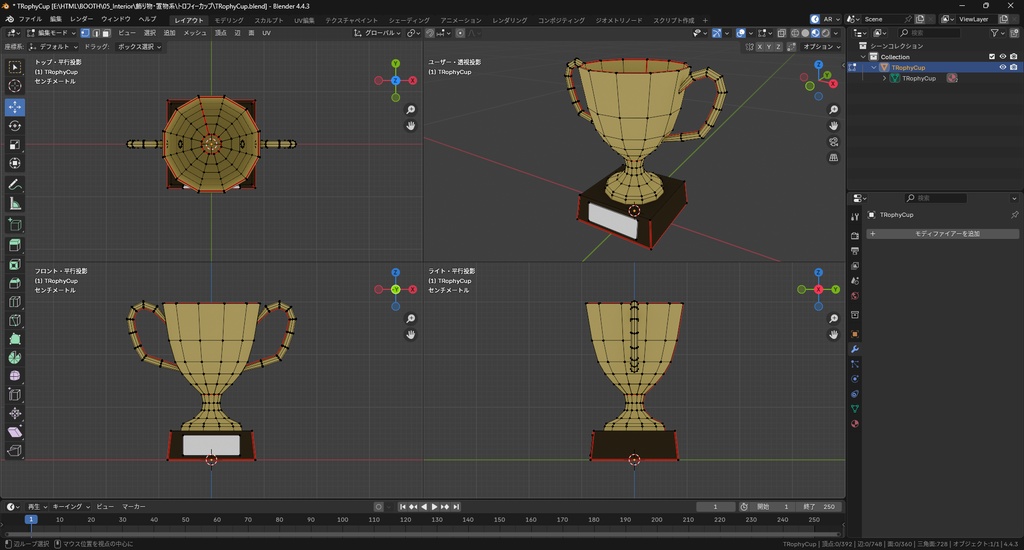This screenshot has width=1024, height=550.
Task: Click the play animation button in the timeline
Action: [435, 507]
